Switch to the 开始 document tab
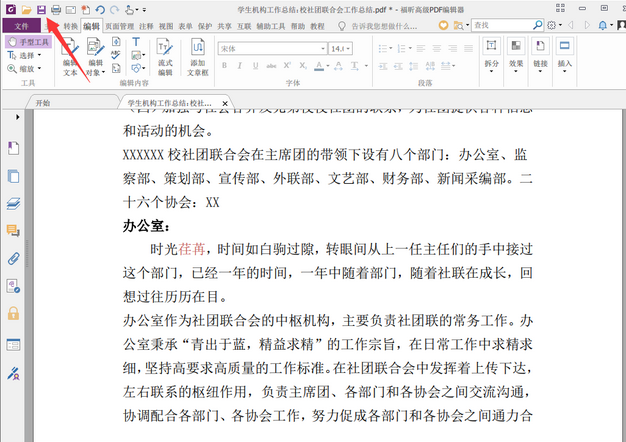Screen dimensions: 626x442 point(43,103)
